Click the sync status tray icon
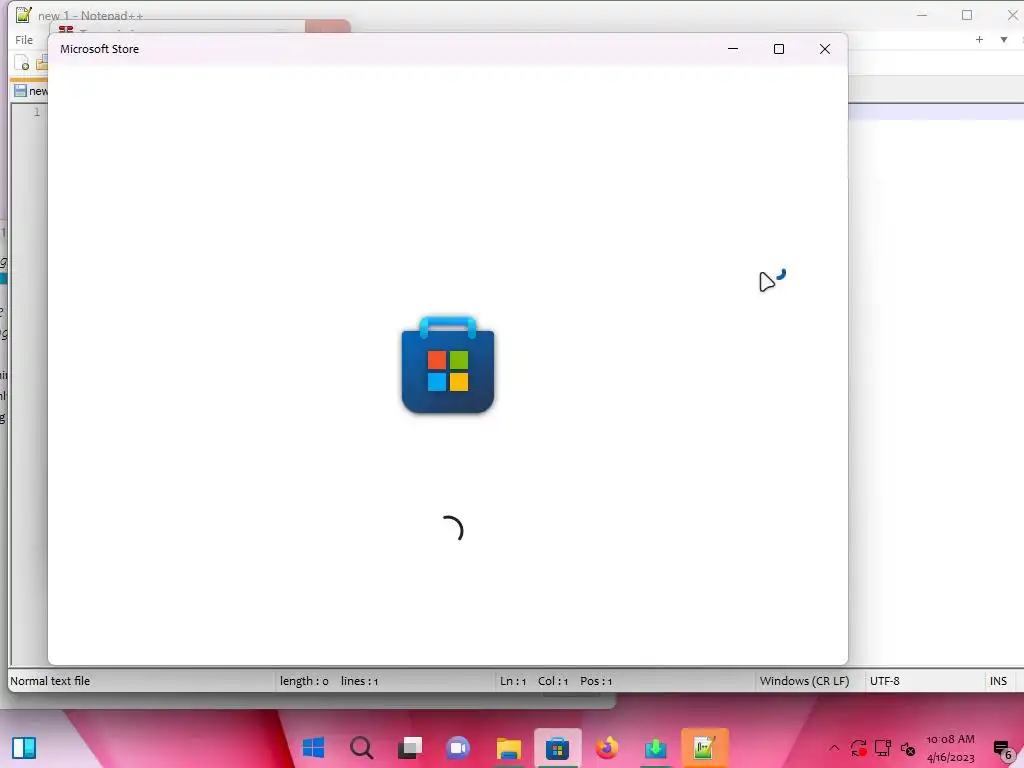Viewport: 1024px width, 768px height. 858,748
